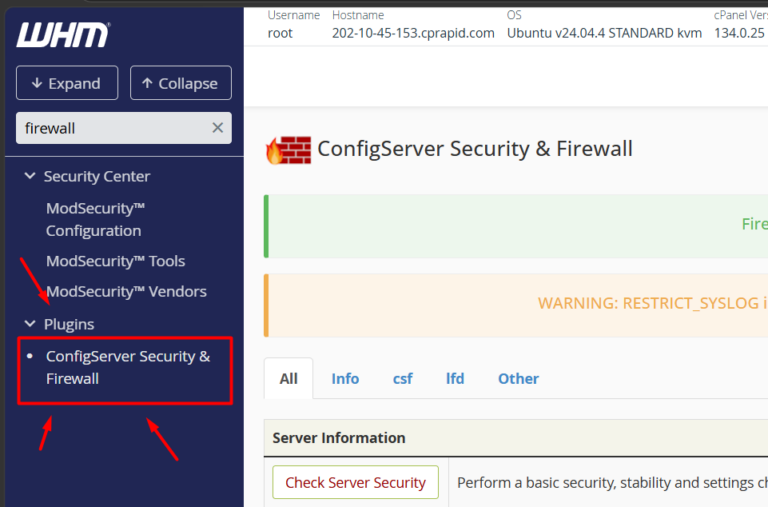
Task: Switch to the Other tab
Action: click(518, 379)
